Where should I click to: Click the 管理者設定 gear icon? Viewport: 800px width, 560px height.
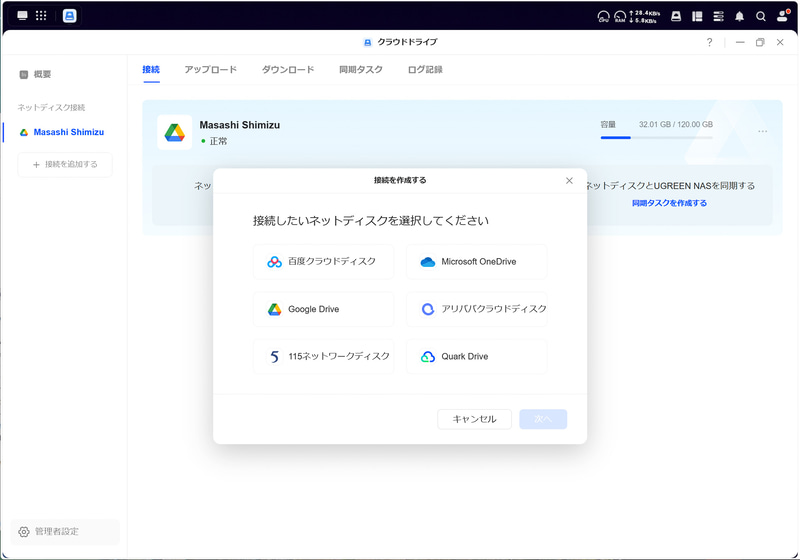click(23, 532)
